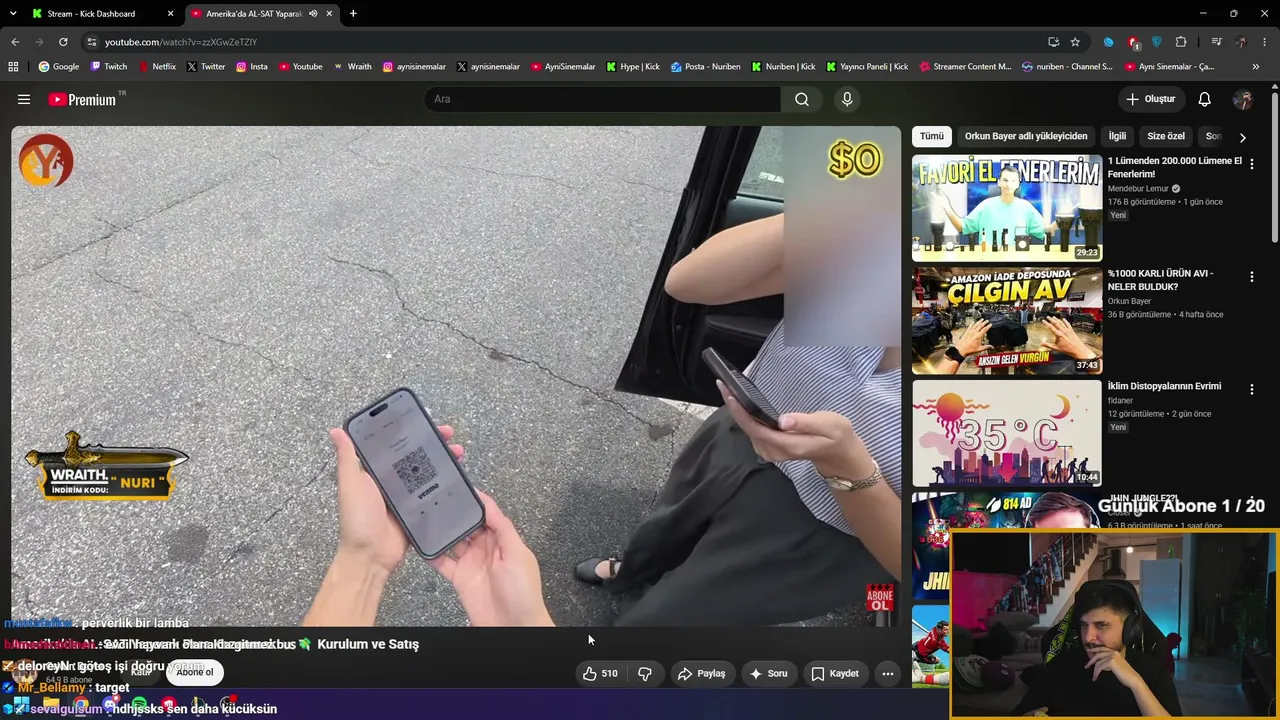Open the Favori El Fenerlerim video thumbnail
Screen dimensions: 1280x720
tap(1007, 208)
